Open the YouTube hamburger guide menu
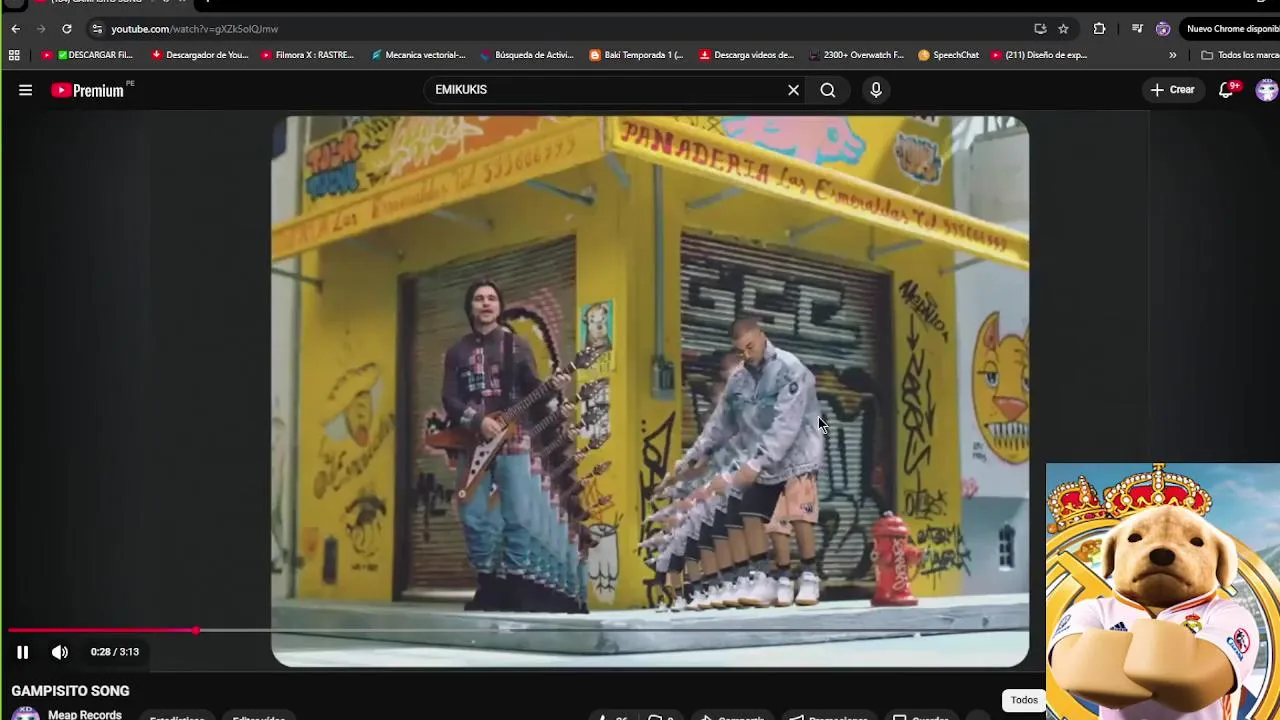This screenshot has width=1280, height=720. [x=25, y=90]
